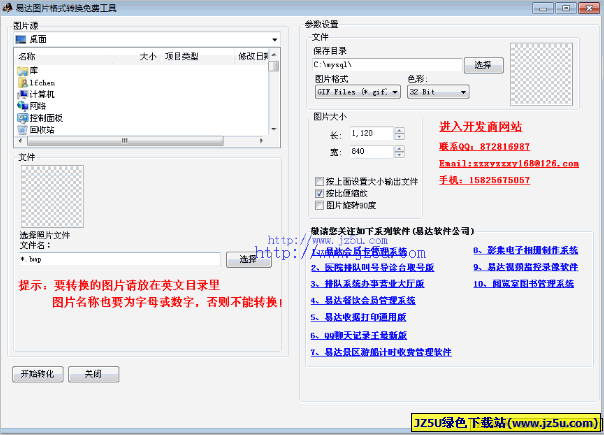
Task: Click the file list vertical scrollbar down arrow
Action: pyautogui.click(x=274, y=129)
